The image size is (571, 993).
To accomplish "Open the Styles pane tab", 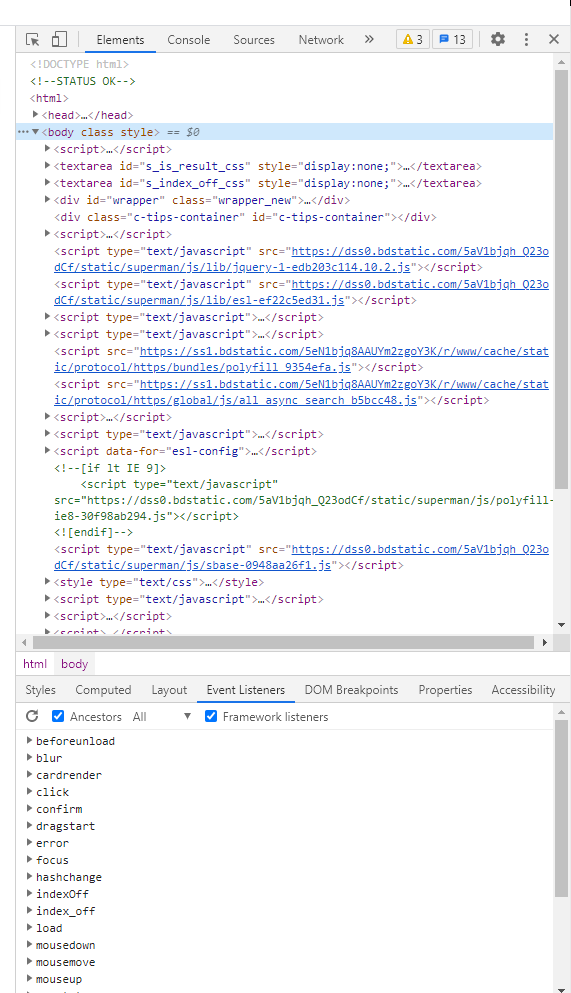I will pyautogui.click(x=41, y=690).
